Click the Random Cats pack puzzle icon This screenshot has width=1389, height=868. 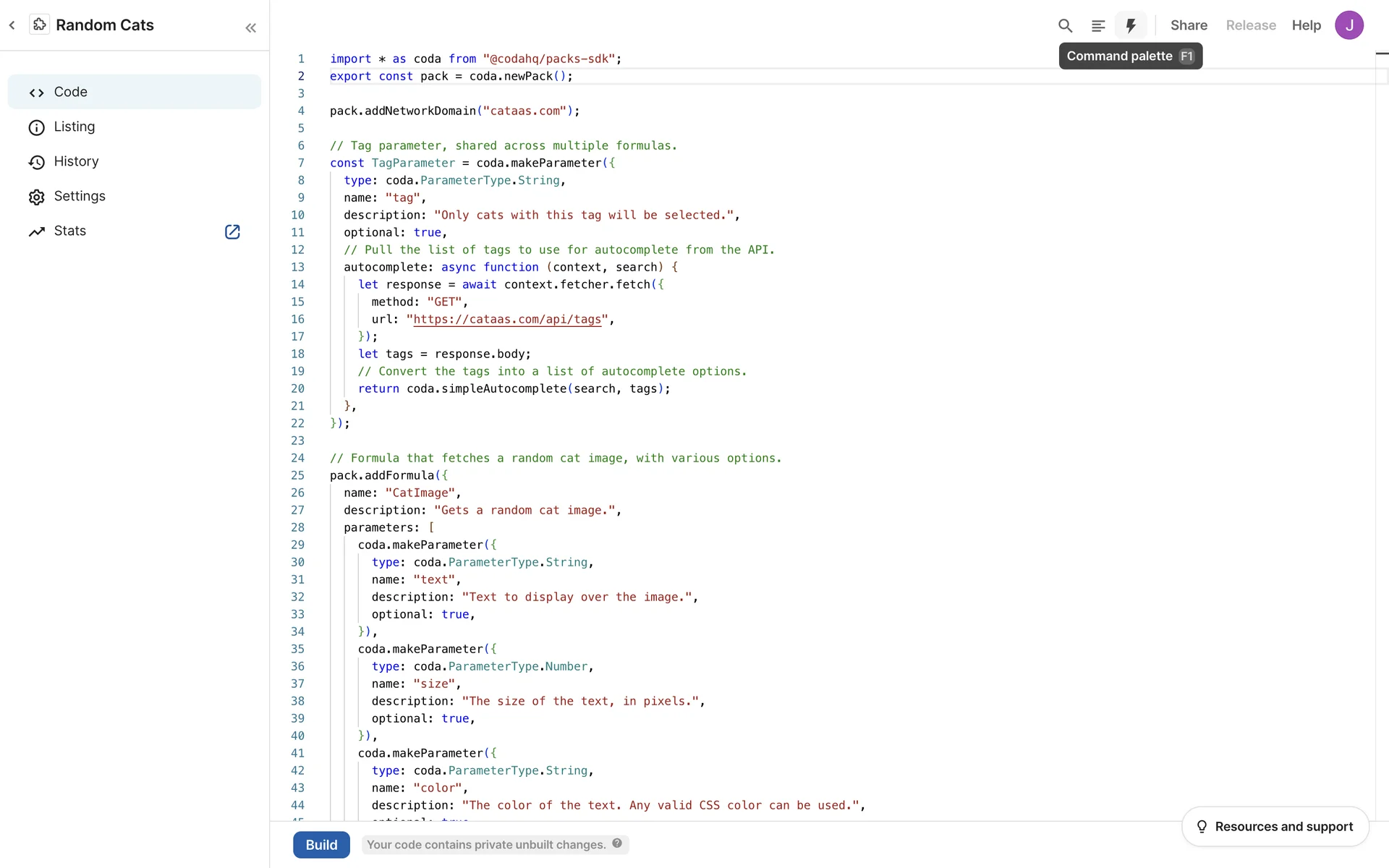pyautogui.click(x=40, y=25)
